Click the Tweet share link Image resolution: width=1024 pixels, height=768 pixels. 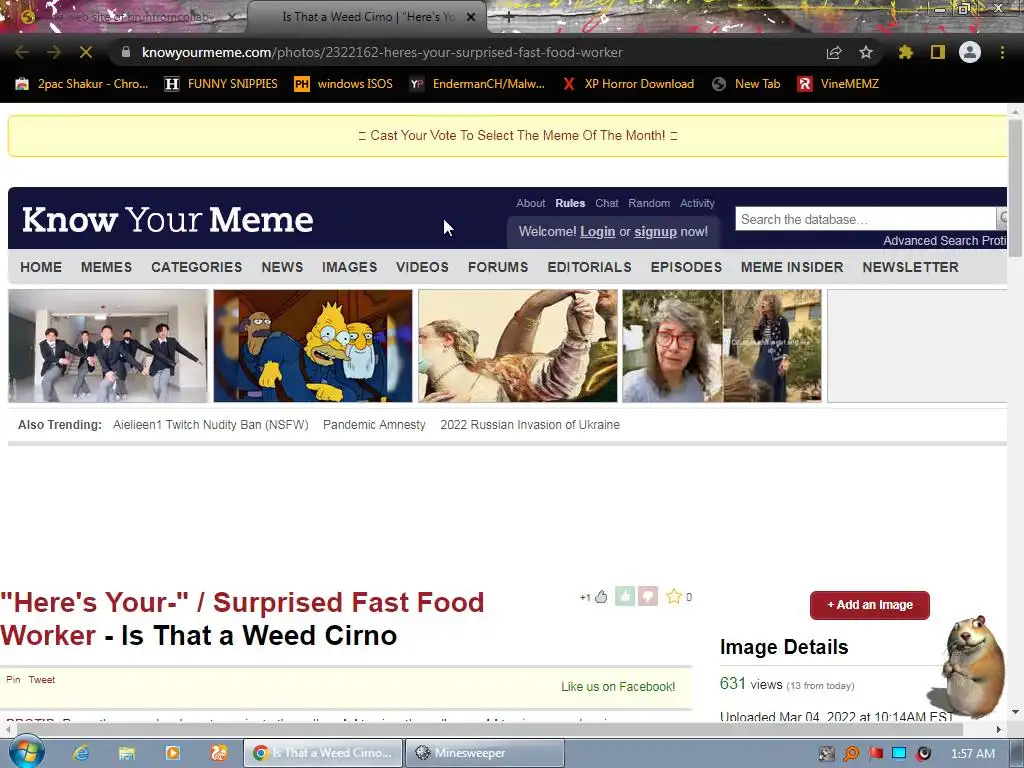coord(42,680)
